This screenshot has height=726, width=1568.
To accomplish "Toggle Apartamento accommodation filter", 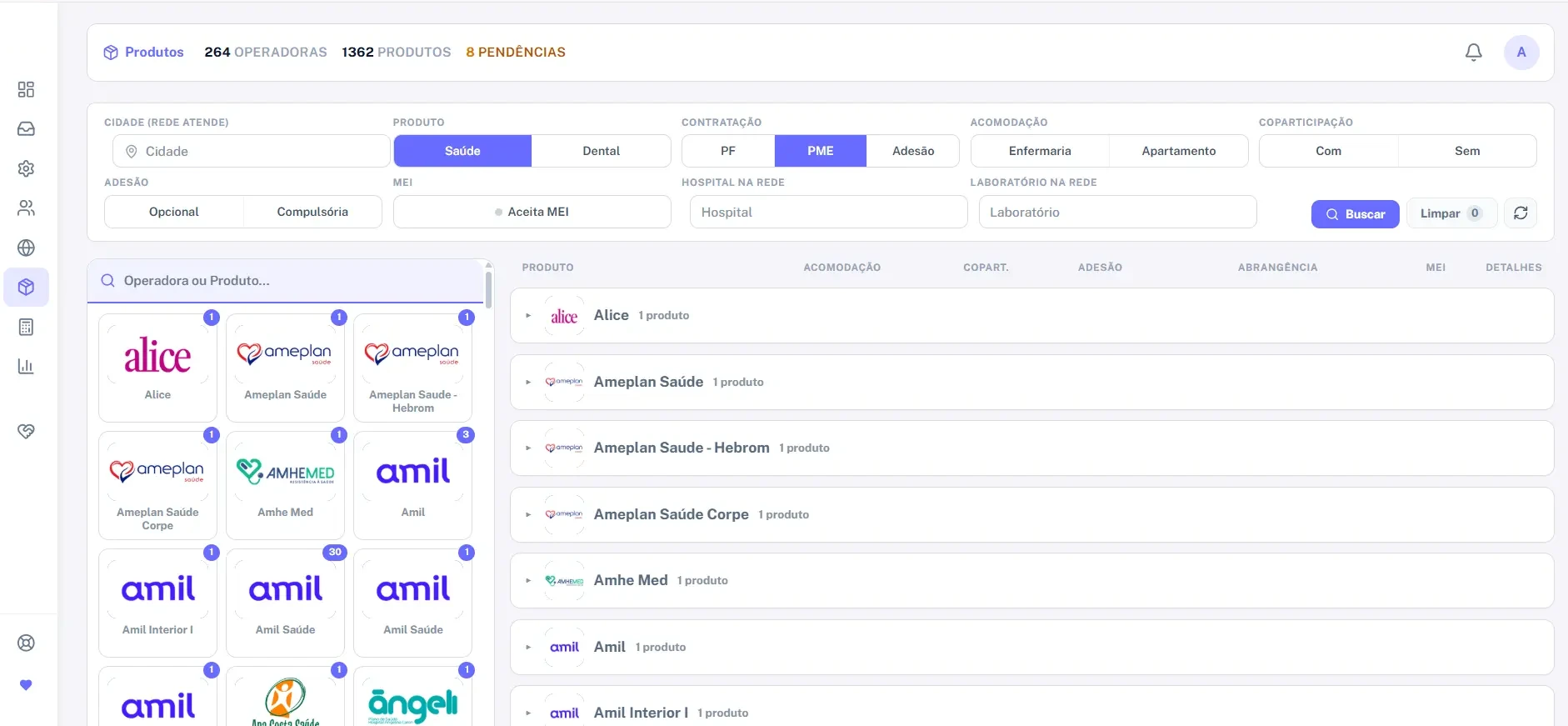I will click(1179, 151).
